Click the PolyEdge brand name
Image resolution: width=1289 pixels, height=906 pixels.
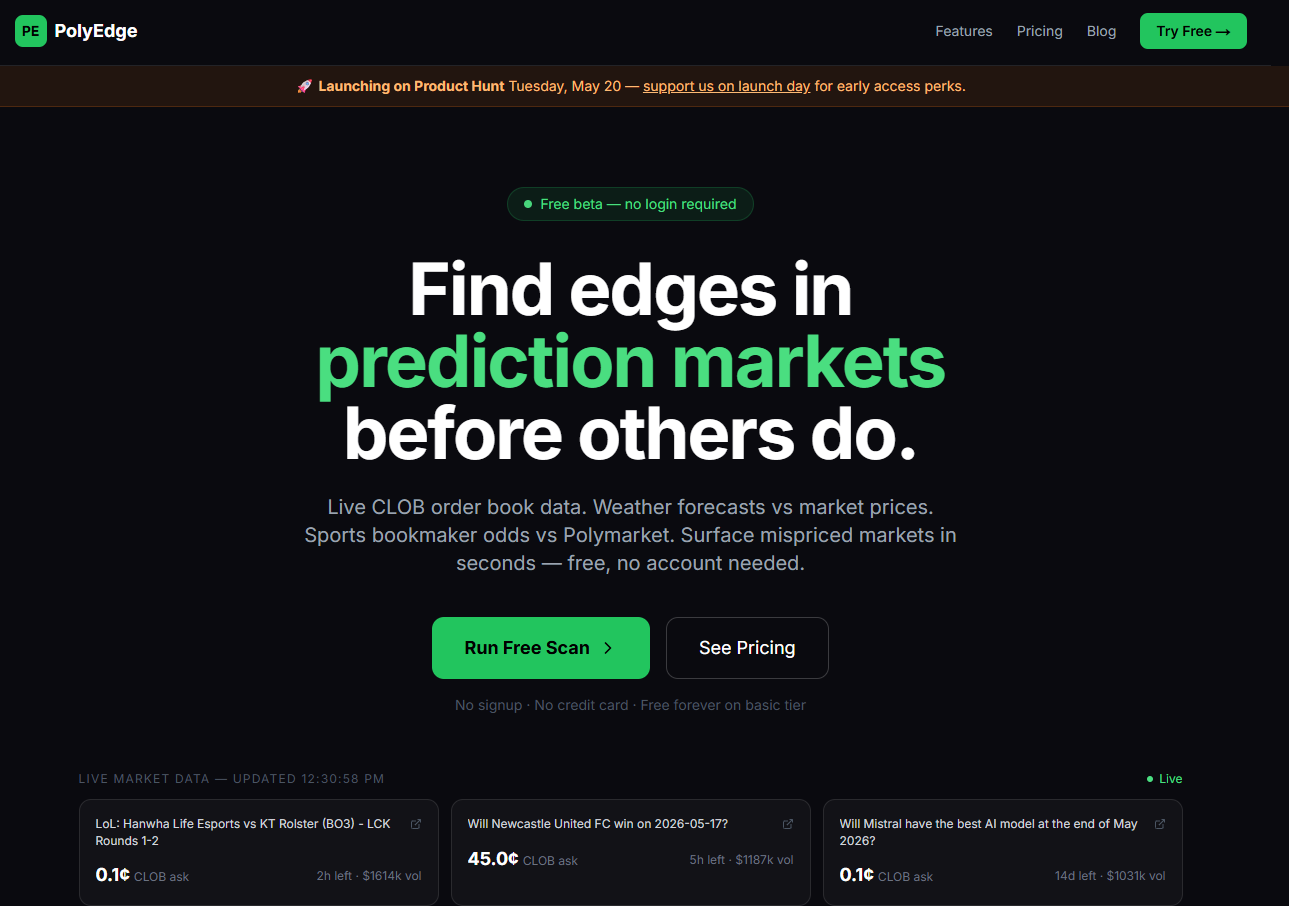(96, 31)
